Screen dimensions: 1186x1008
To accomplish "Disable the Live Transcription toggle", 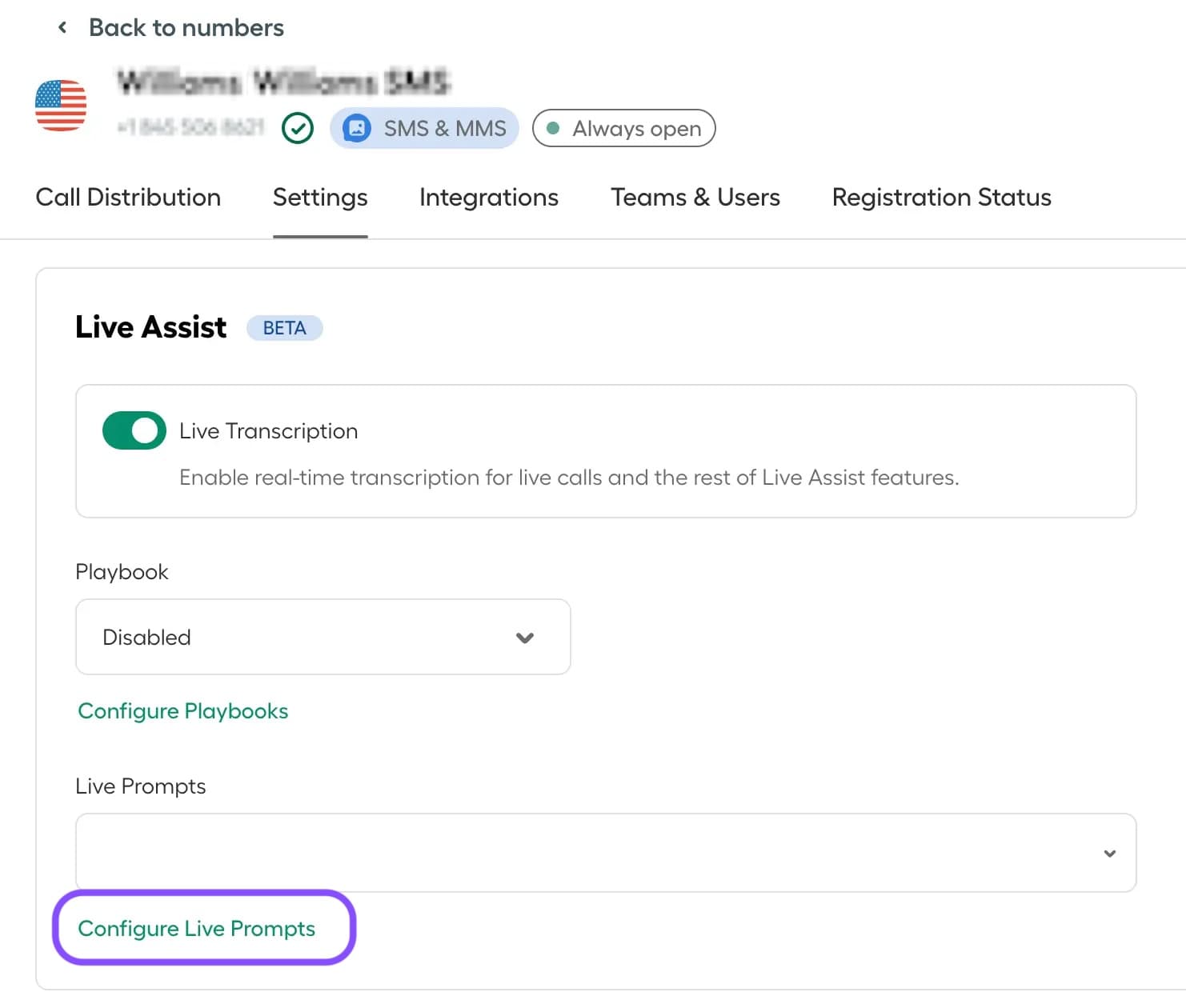I will (134, 430).
